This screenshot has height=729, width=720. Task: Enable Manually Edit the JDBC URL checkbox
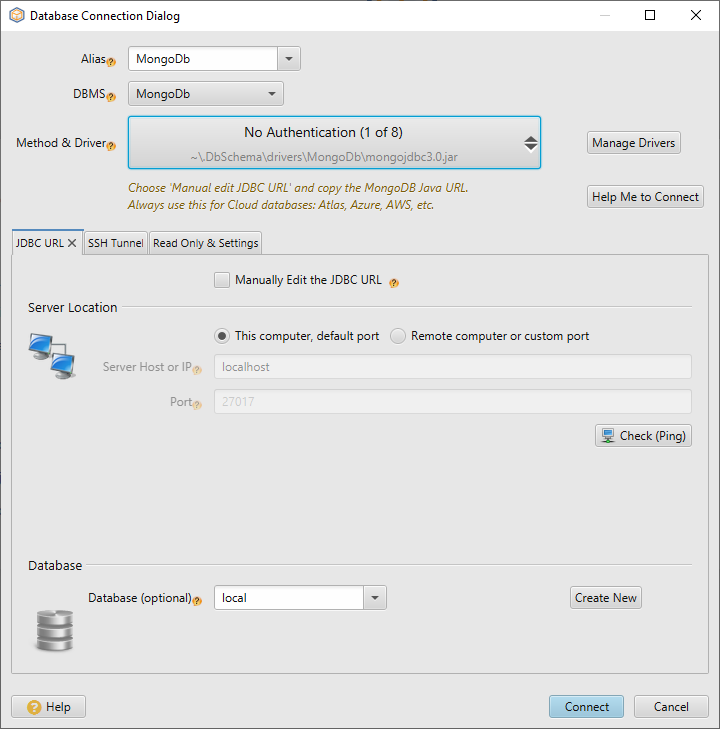[222, 280]
